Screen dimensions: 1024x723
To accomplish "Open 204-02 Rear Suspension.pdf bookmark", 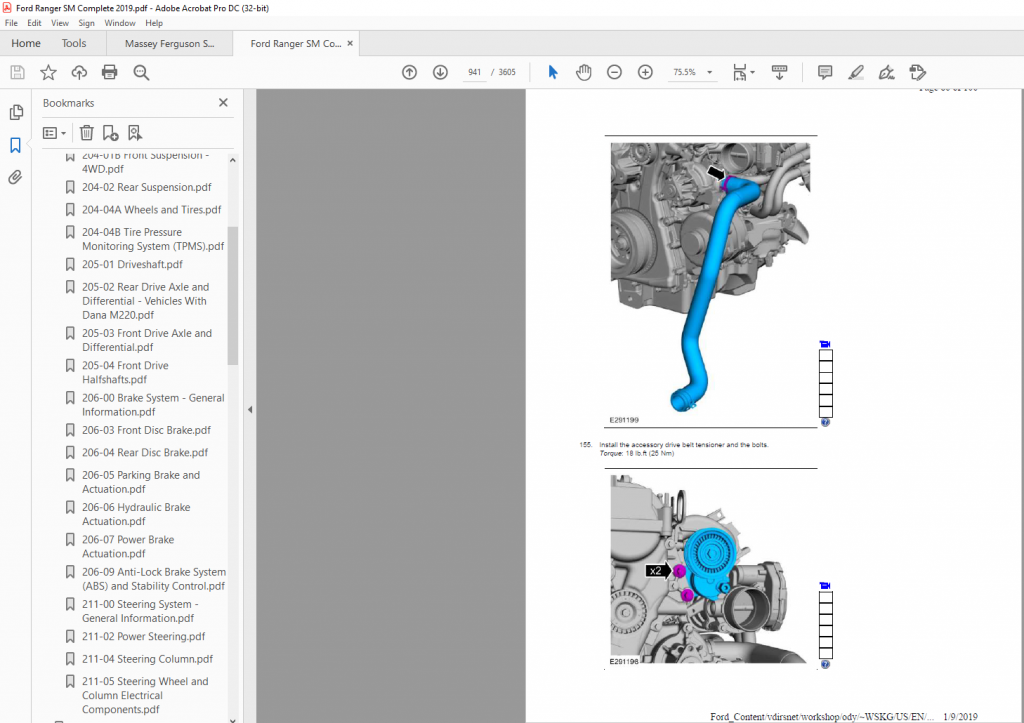I will pyautogui.click(x=146, y=187).
